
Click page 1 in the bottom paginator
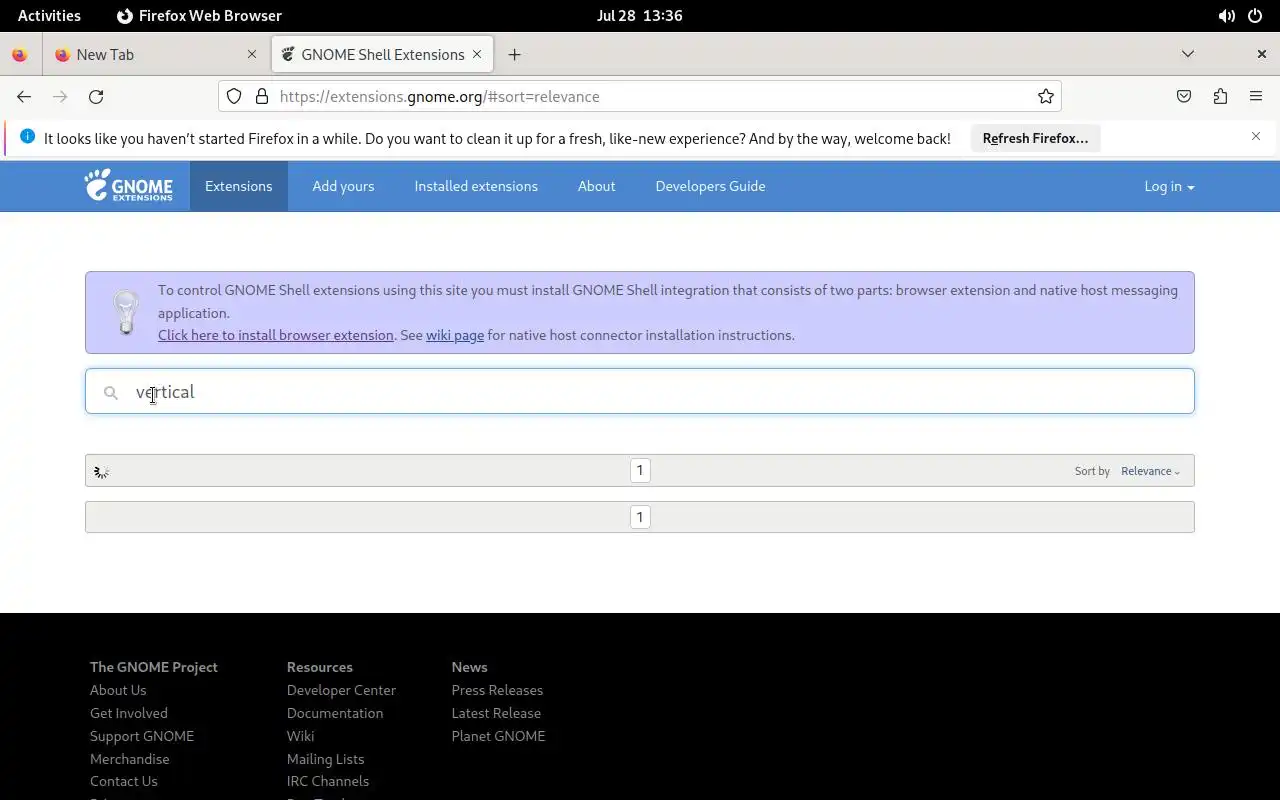(640, 517)
